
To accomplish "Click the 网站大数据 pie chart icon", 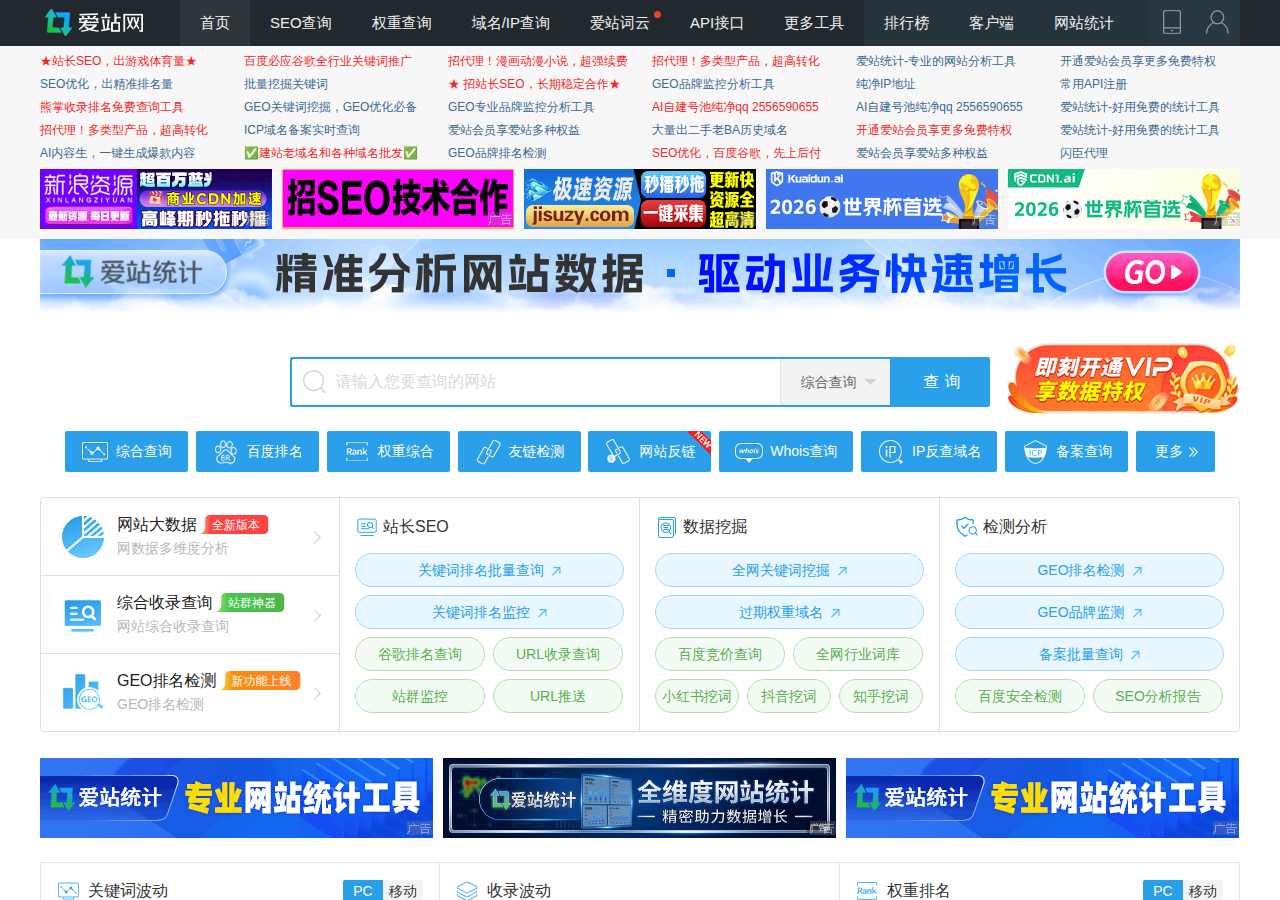I will 83,537.
